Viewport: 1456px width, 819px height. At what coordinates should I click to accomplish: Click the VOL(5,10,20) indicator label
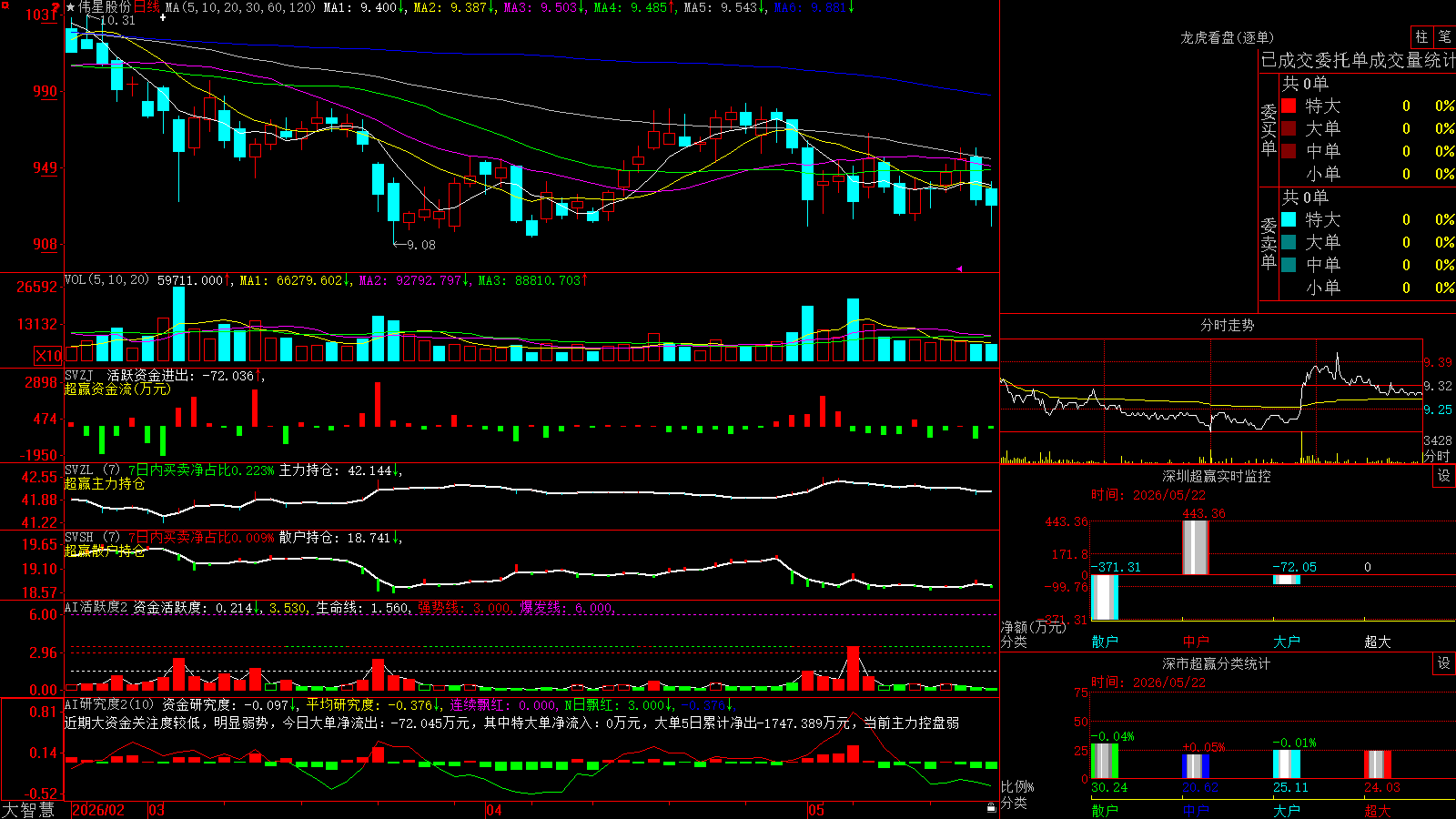[x=106, y=280]
